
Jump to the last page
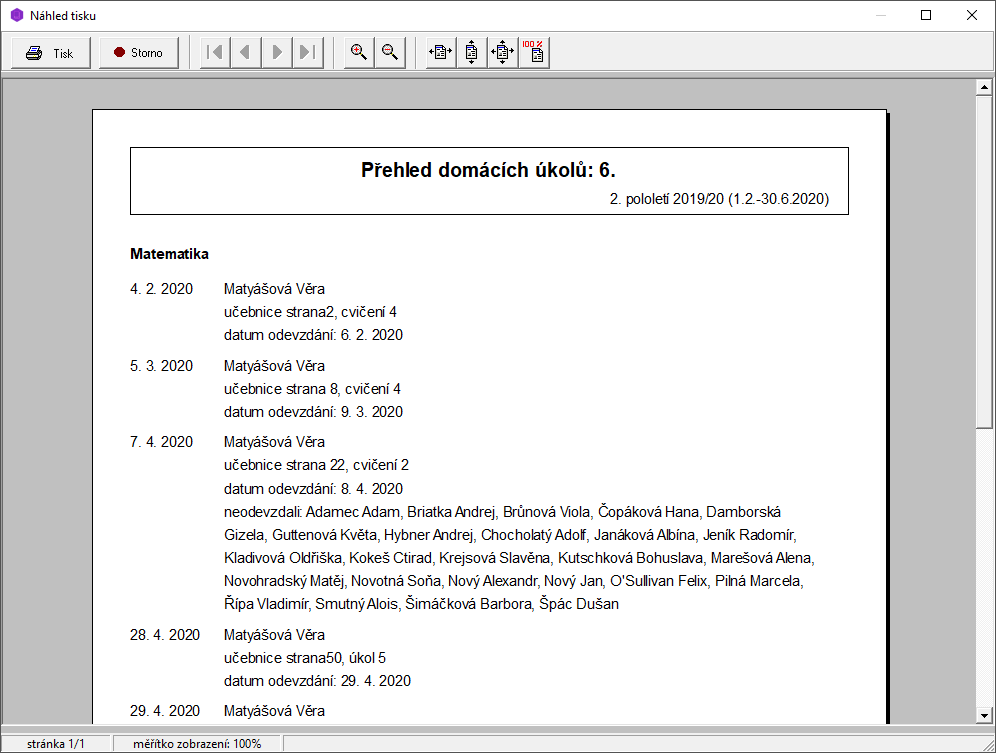(x=307, y=53)
